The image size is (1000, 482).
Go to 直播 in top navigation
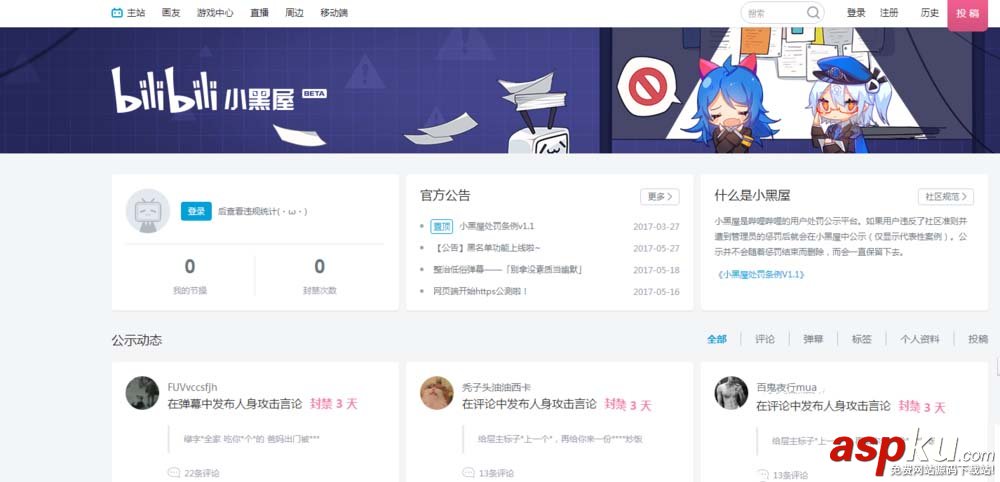pos(260,13)
